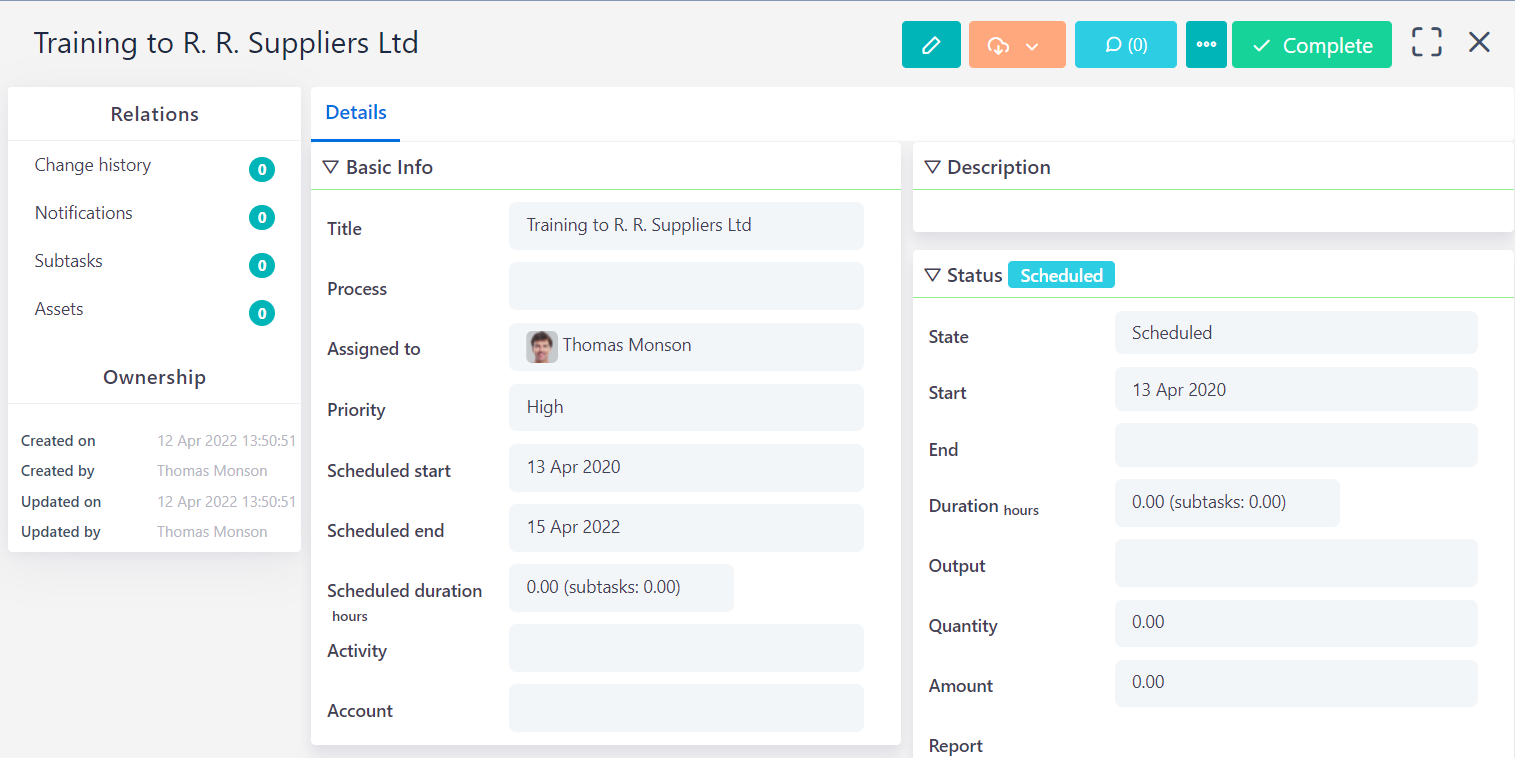Image resolution: width=1515 pixels, height=758 pixels.
Task: Click the Scheduled status badge
Action: (1061, 274)
